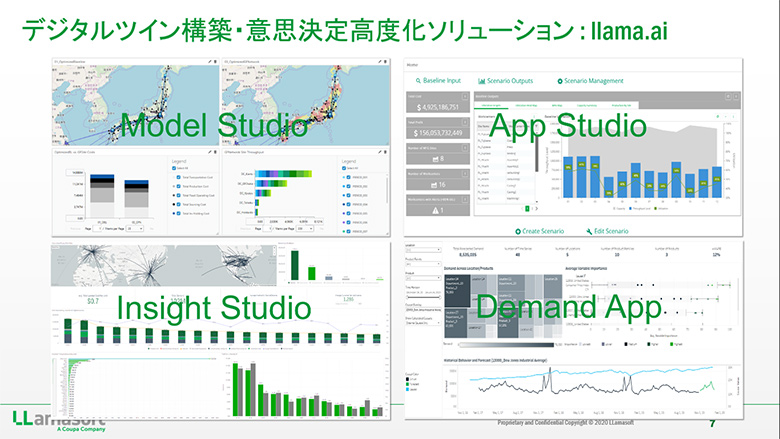Screen dimensions: 780x439
Task: Switch to the MFG Map tab
Action: point(557,105)
